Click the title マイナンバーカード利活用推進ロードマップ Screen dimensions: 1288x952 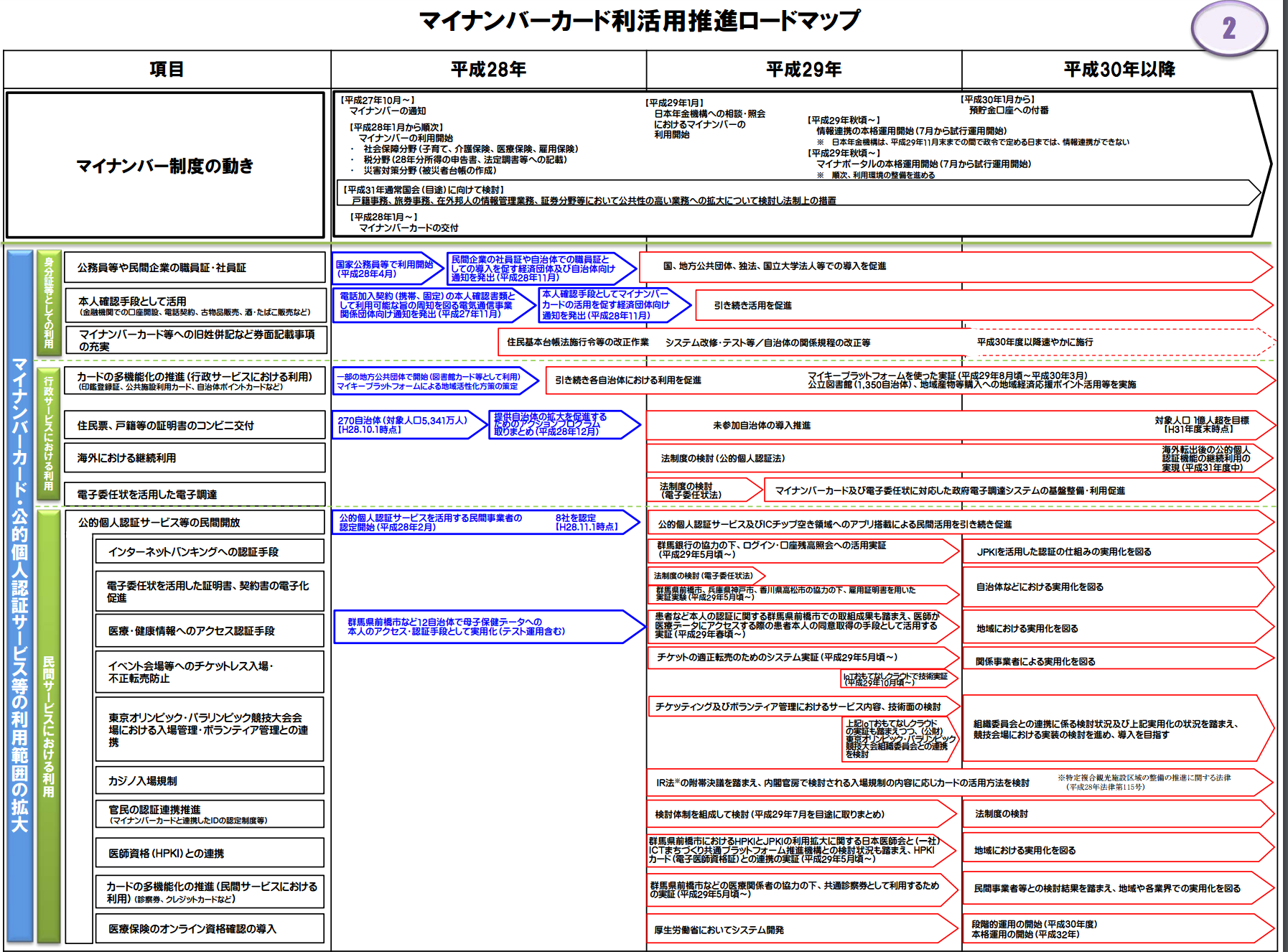(639, 20)
